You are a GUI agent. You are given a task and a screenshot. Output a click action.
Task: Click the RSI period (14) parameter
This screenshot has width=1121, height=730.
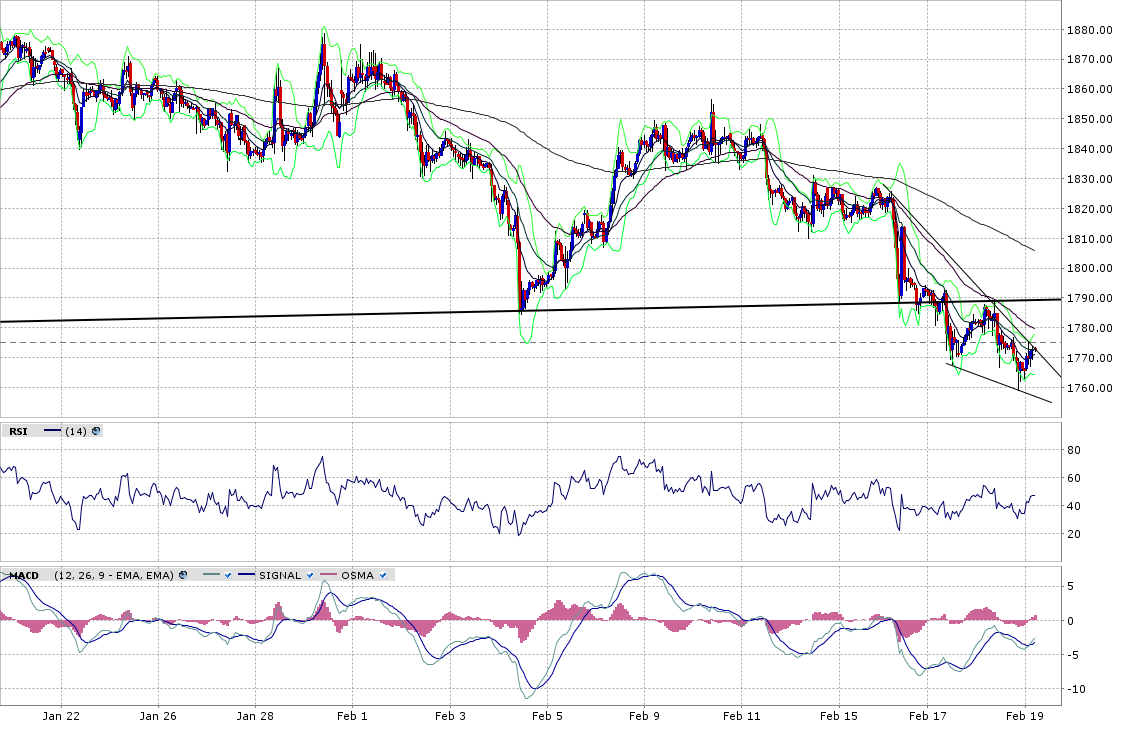75,431
